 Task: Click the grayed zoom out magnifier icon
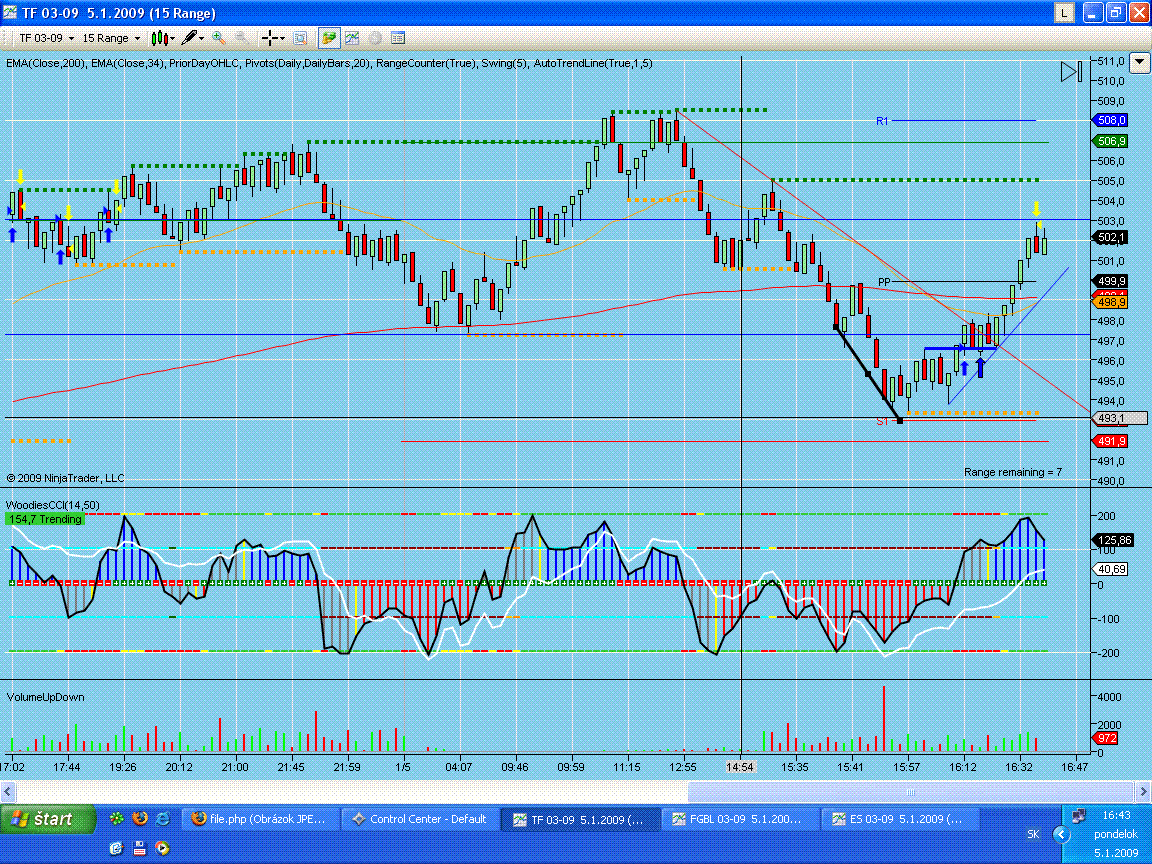tap(241, 38)
